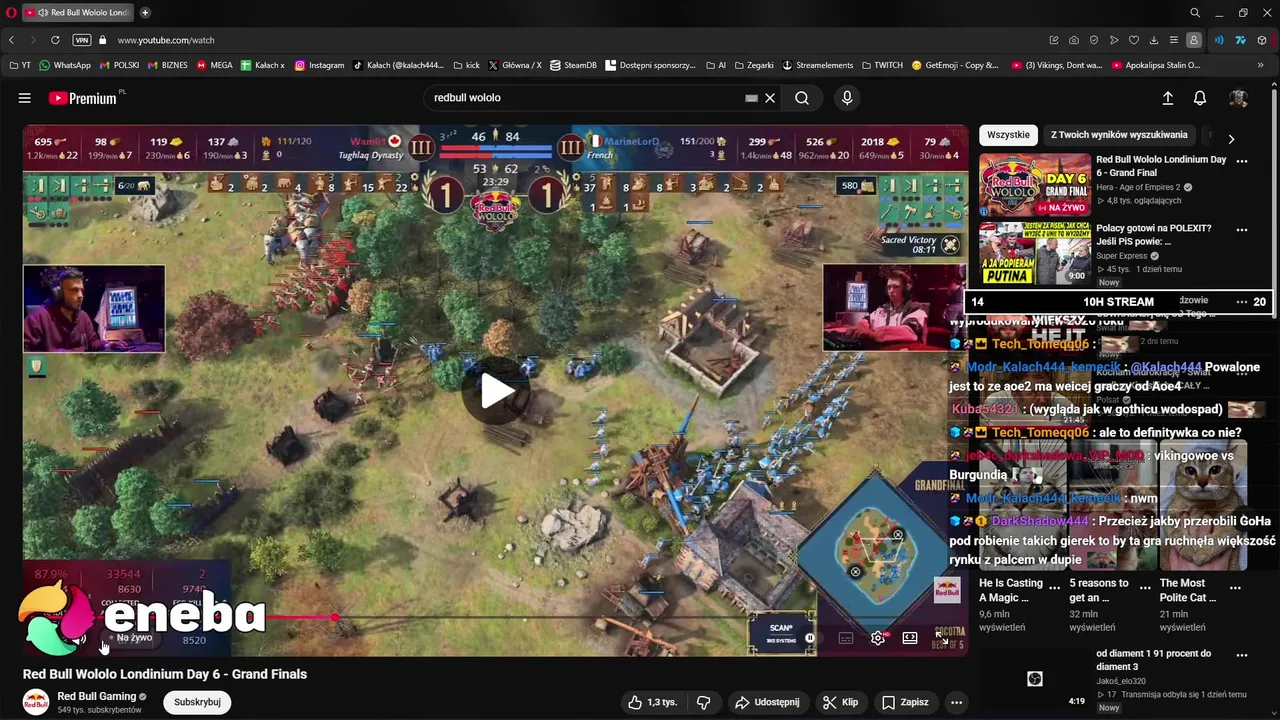Open SteamDB bookmark
This screenshot has width=1280, height=720.
(x=573, y=65)
